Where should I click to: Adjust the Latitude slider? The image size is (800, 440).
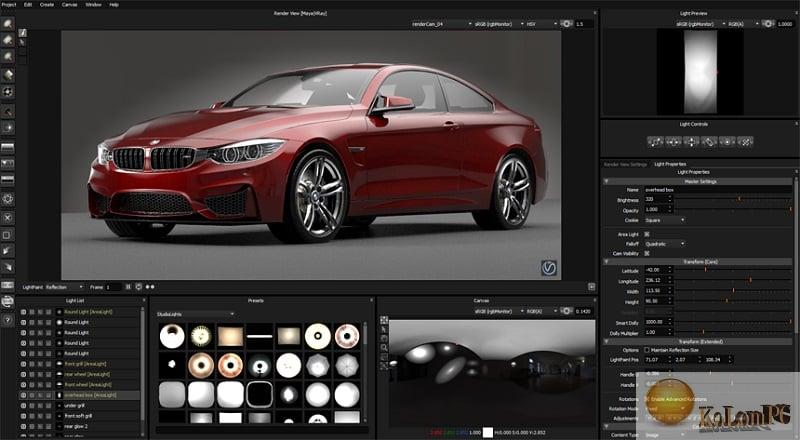[x=733, y=270]
